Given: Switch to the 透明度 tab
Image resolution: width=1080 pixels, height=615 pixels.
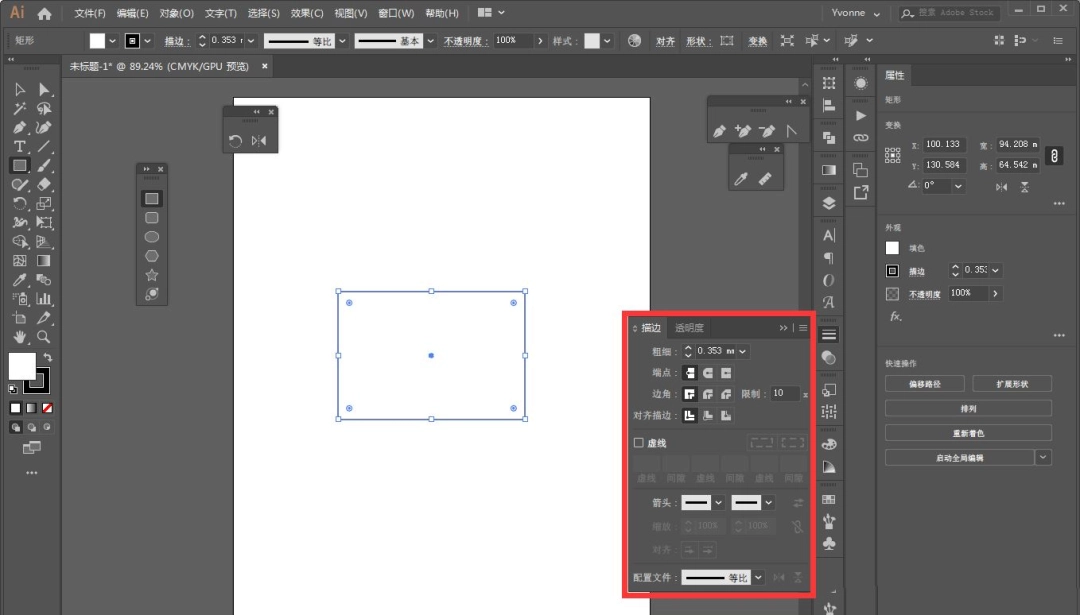Looking at the screenshot, I should (689, 328).
